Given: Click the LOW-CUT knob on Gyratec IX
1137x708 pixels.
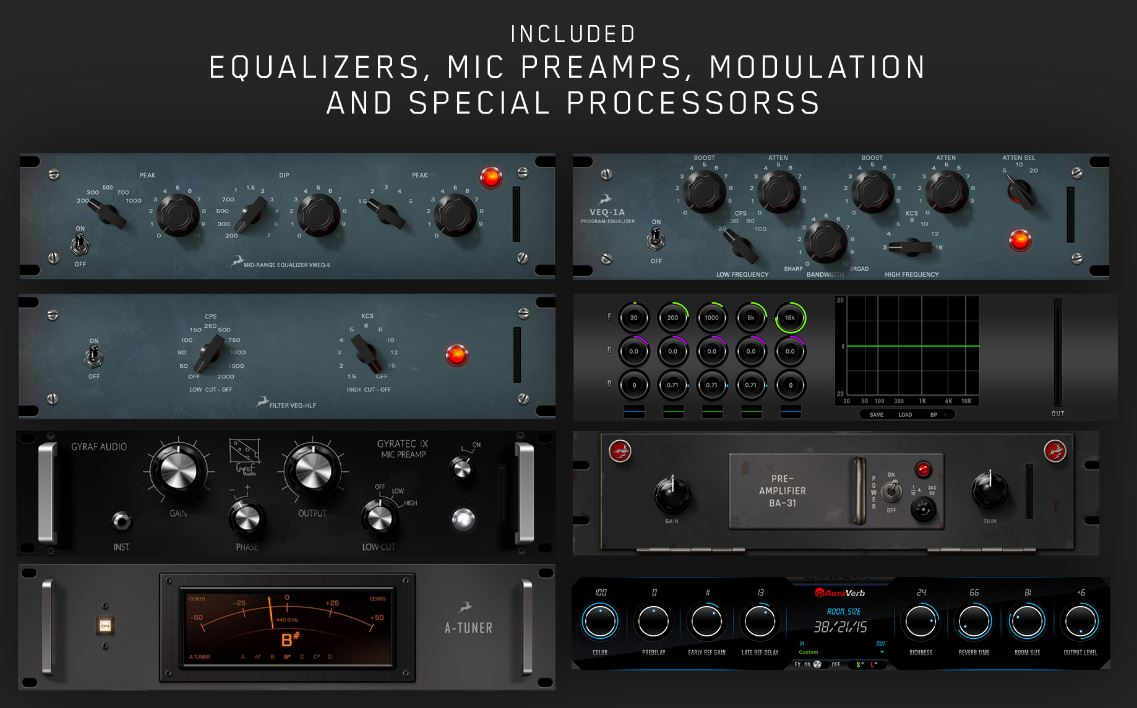Looking at the screenshot, I should [x=378, y=518].
